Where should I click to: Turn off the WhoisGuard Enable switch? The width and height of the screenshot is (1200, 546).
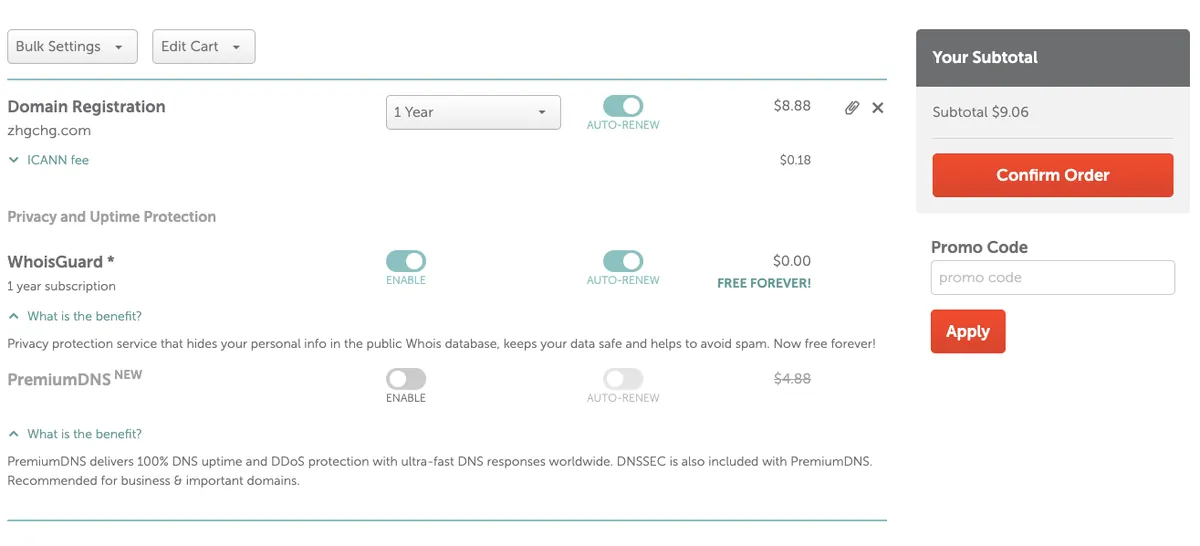(406, 261)
